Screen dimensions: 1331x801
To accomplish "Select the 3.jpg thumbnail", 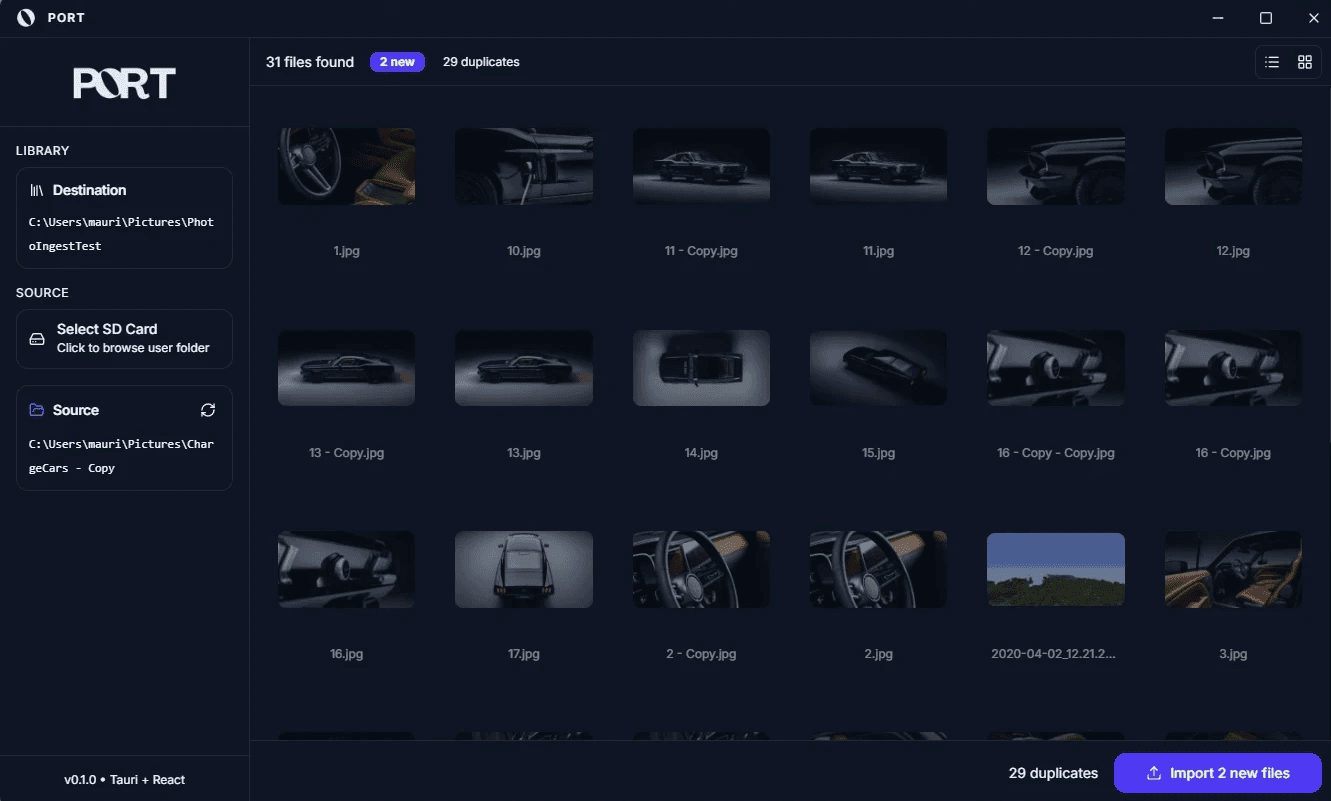I will (1233, 570).
